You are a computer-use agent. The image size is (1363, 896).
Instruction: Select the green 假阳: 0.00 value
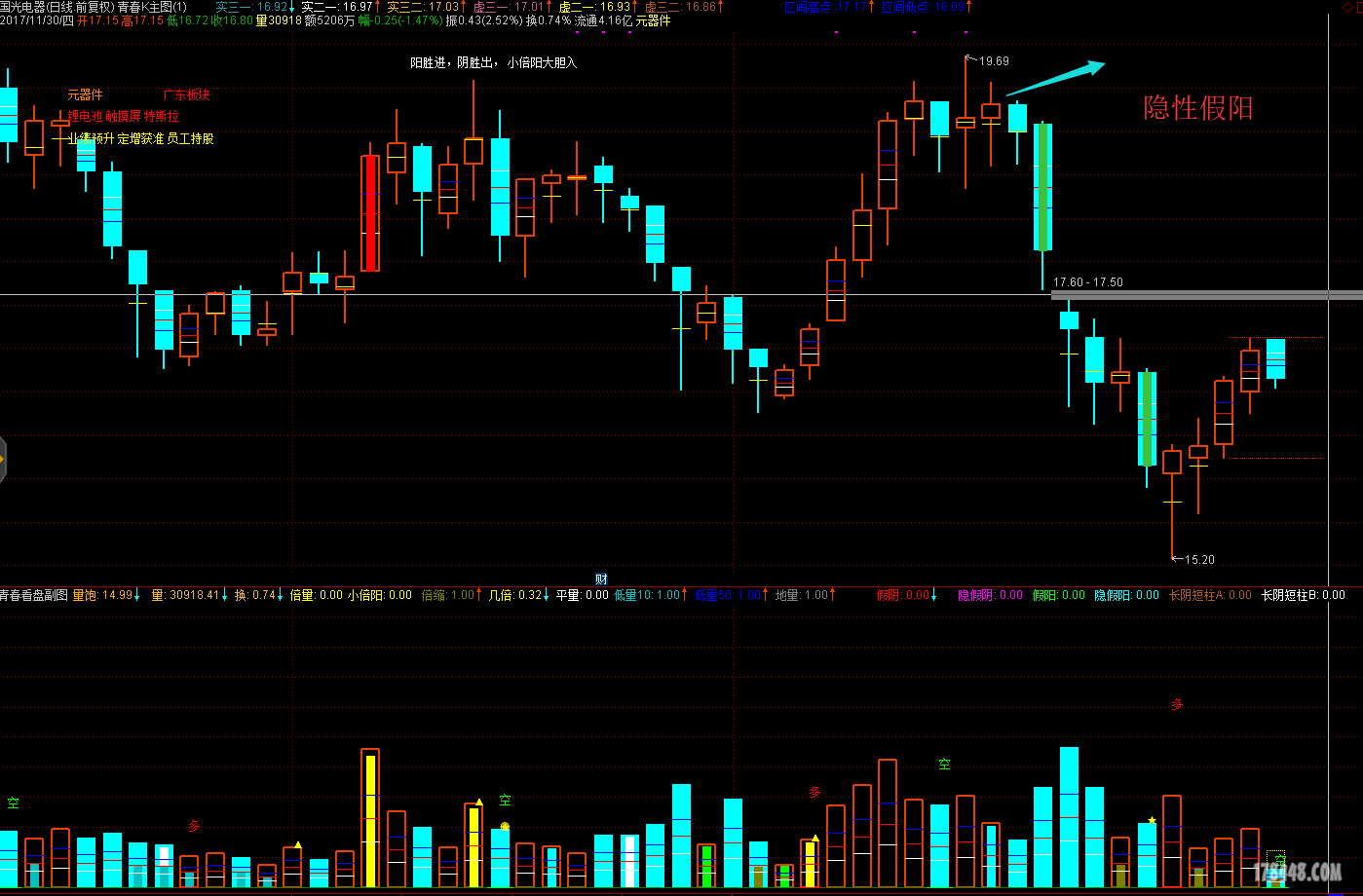pyautogui.click(x=1059, y=594)
